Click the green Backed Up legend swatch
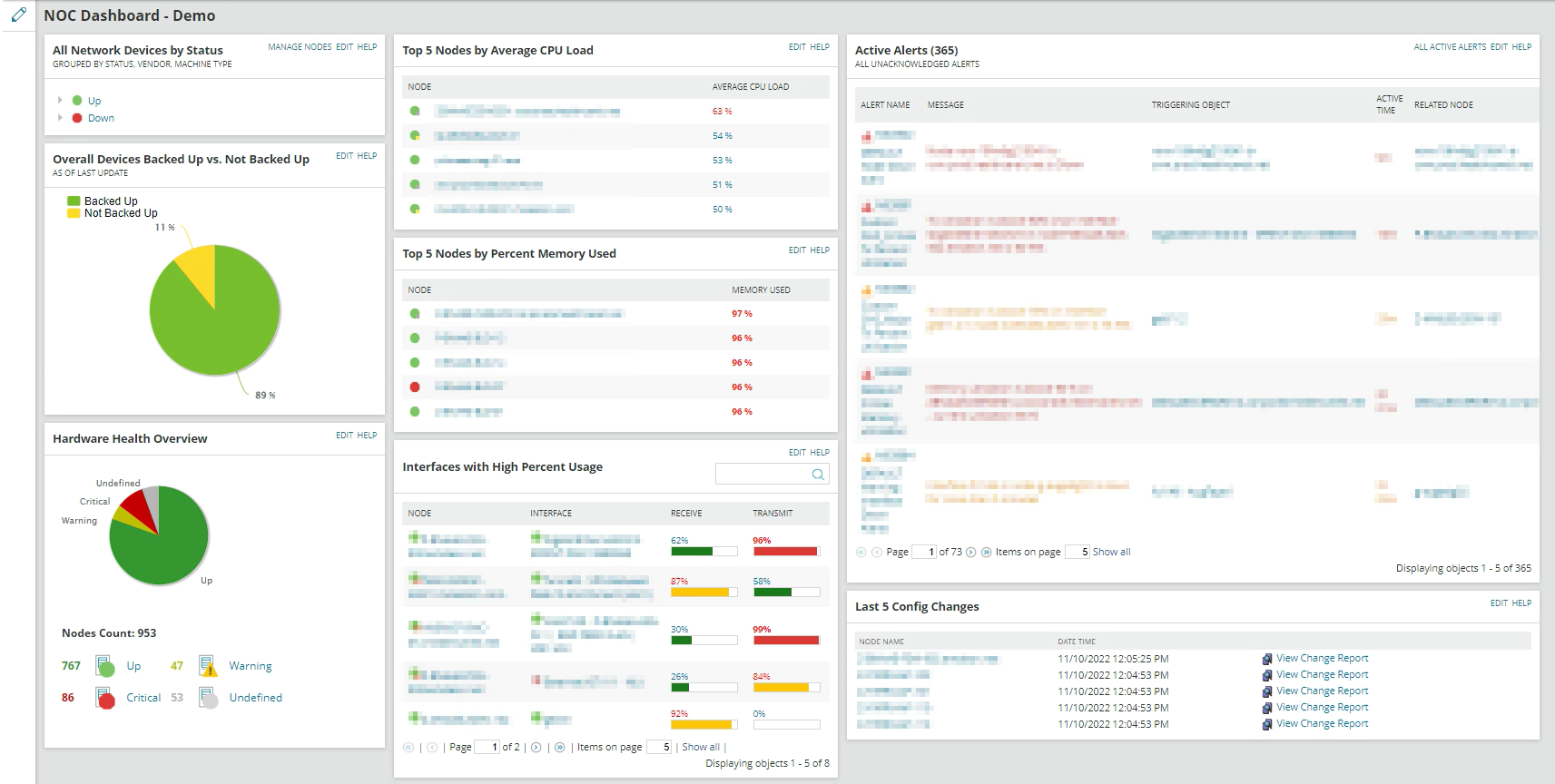The width and height of the screenshot is (1555, 784). [74, 201]
